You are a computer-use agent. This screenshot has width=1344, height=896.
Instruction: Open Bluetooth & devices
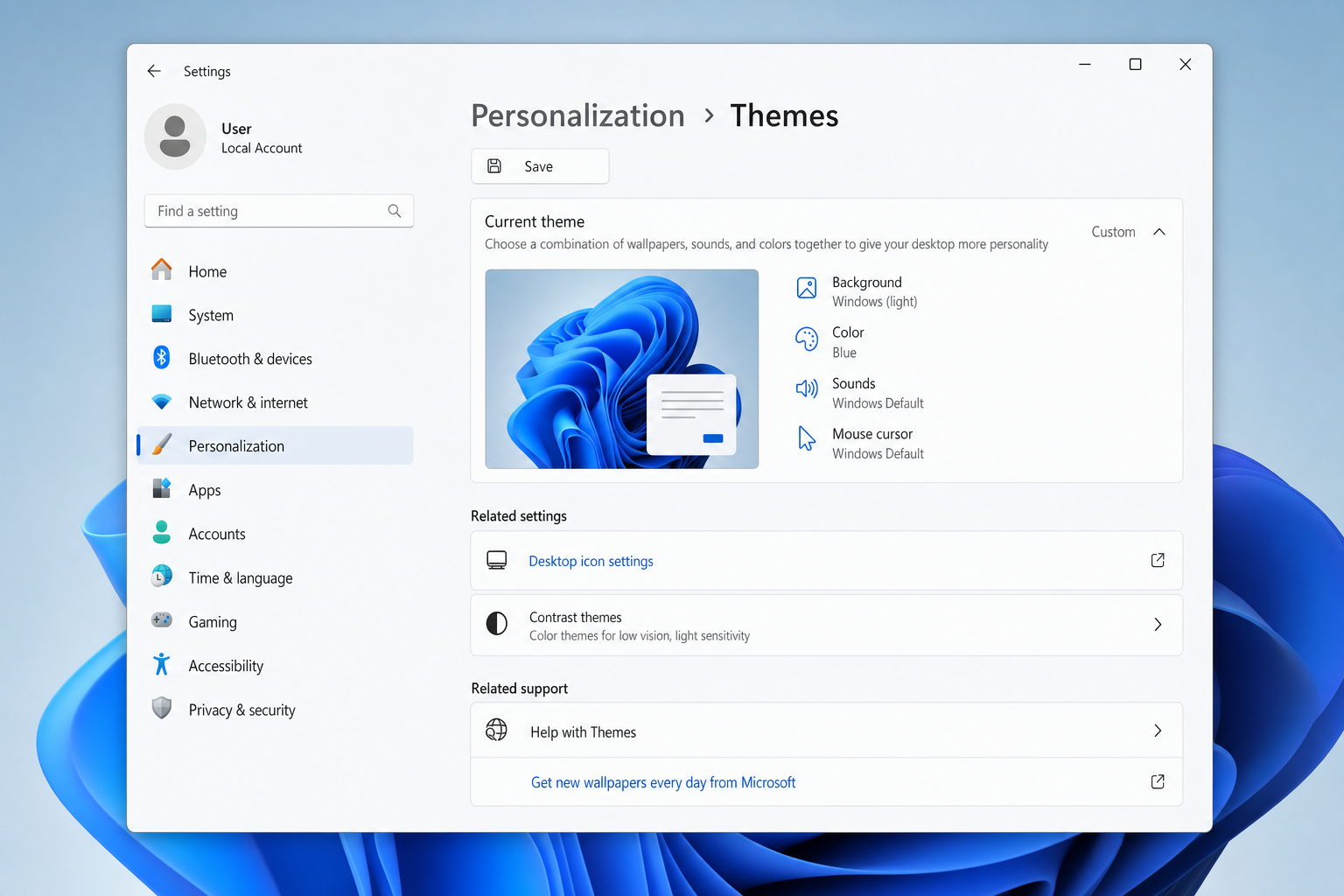point(275,359)
